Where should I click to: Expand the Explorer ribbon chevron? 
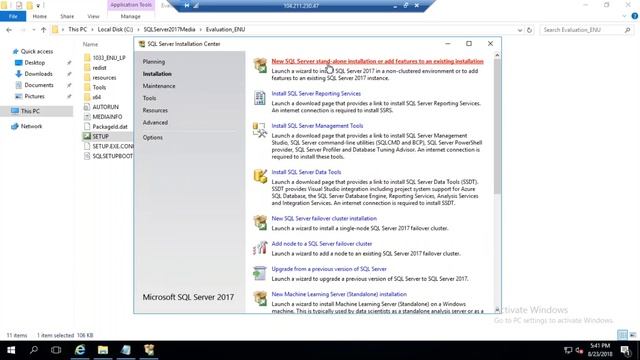[x=624, y=16]
